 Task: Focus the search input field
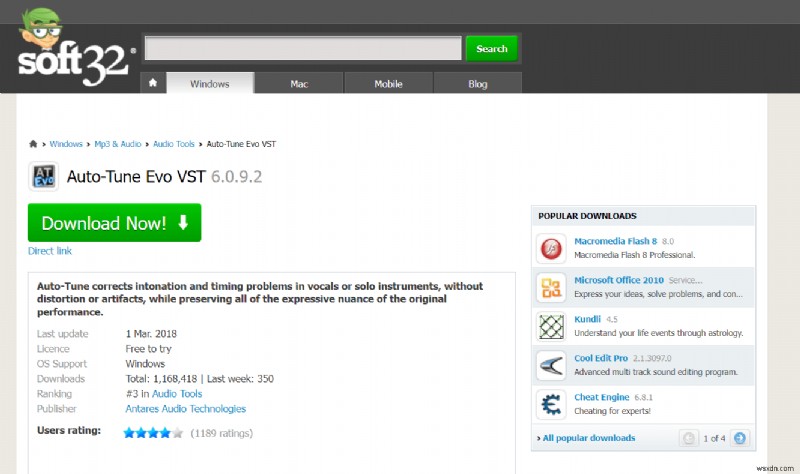pyautogui.click(x=303, y=48)
